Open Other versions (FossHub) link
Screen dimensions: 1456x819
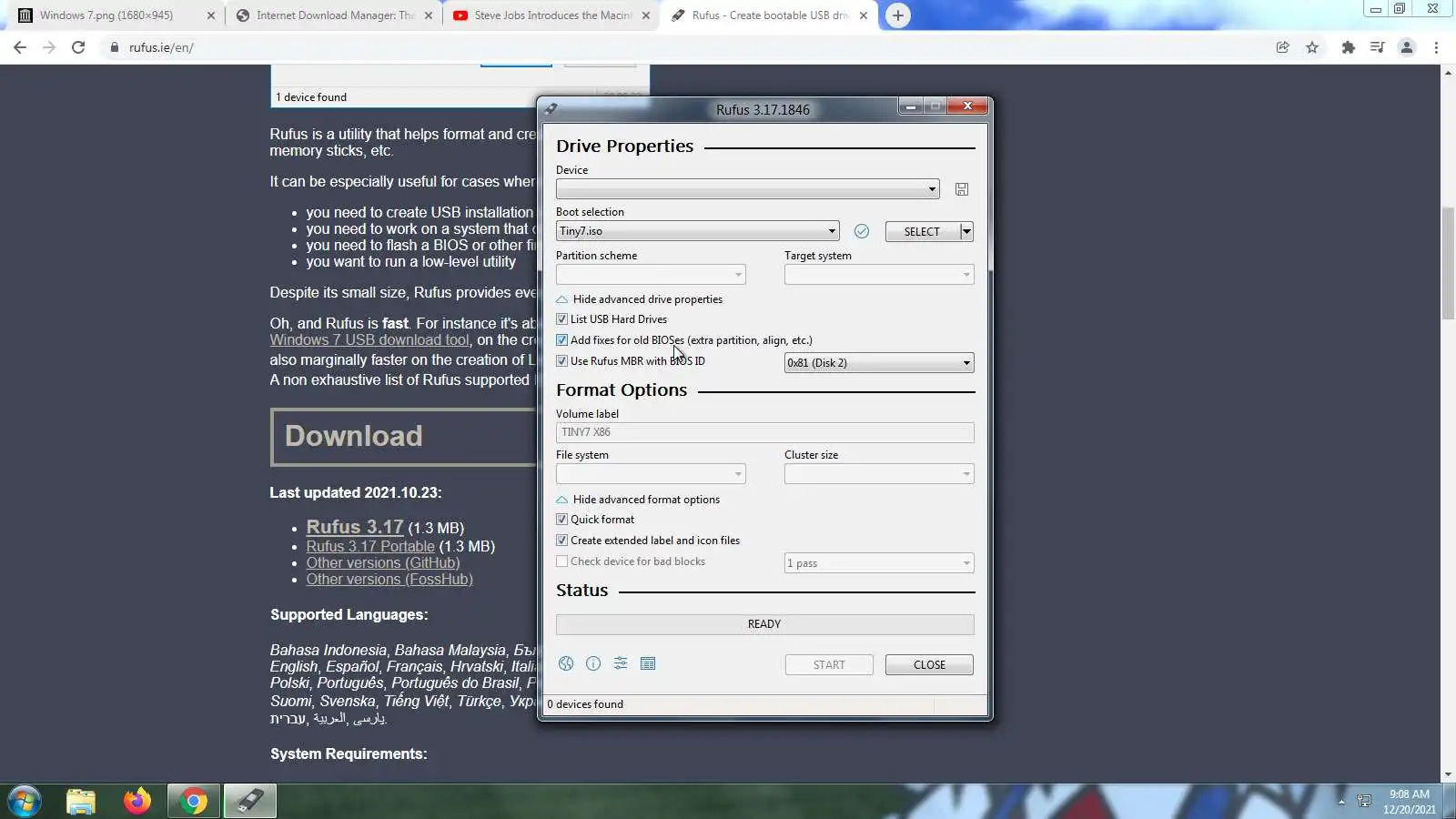click(389, 579)
